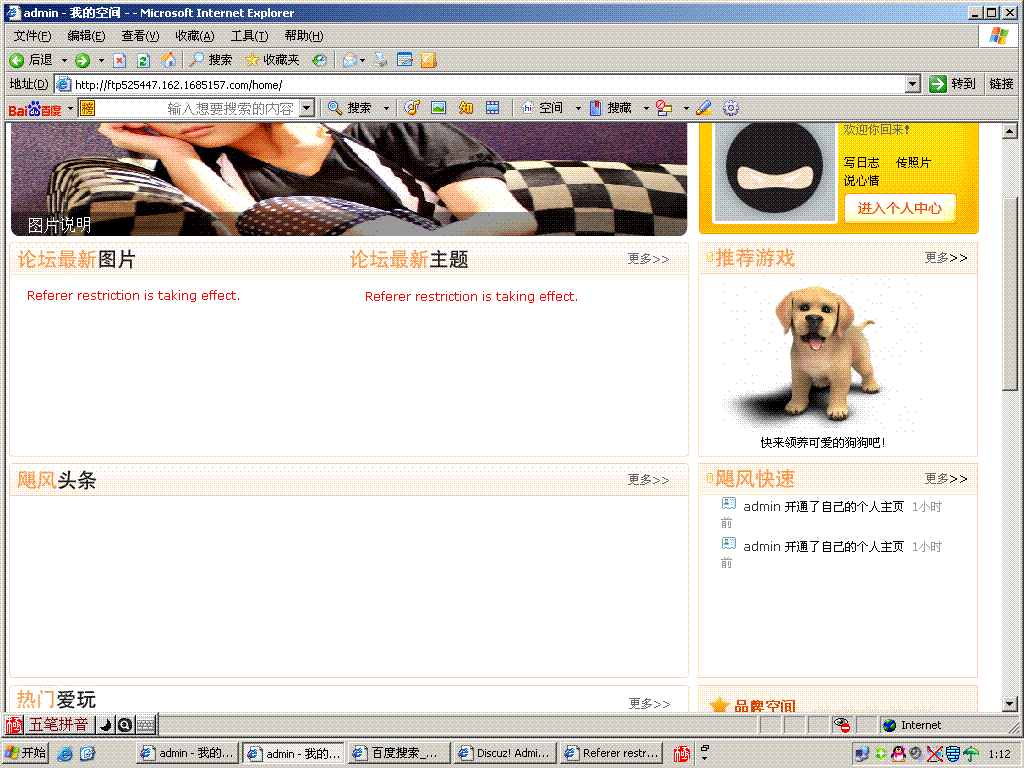Click the vertical scrollbar down arrow
1024x768 pixels.
[x=1010, y=705]
